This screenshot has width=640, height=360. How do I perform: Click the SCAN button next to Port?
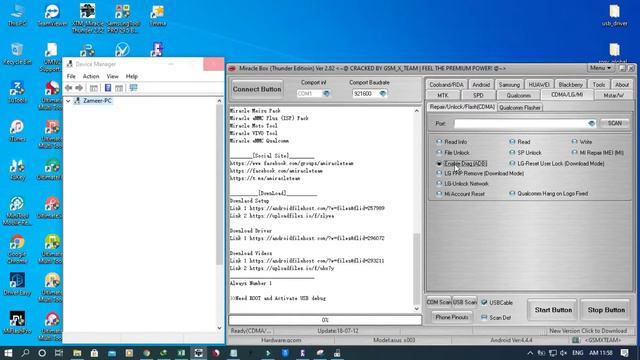click(x=614, y=123)
